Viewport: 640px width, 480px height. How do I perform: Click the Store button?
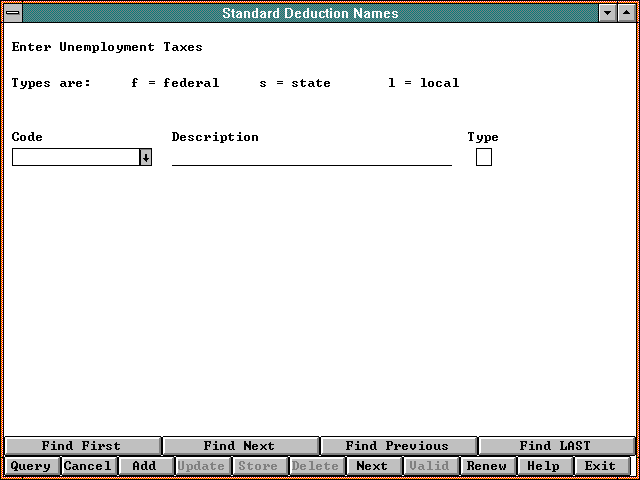pos(258,466)
